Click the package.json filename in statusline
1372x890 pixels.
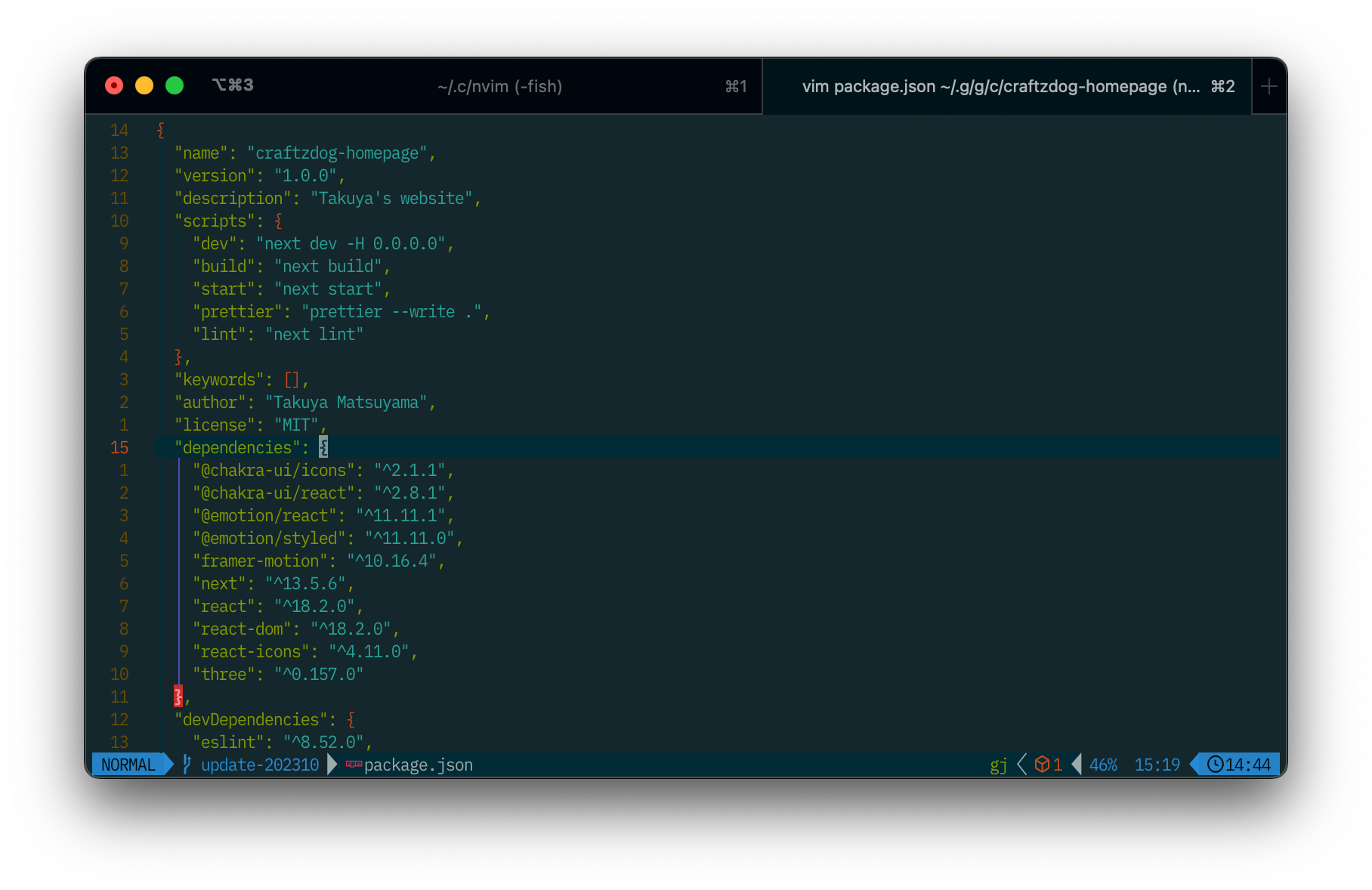[x=419, y=765]
